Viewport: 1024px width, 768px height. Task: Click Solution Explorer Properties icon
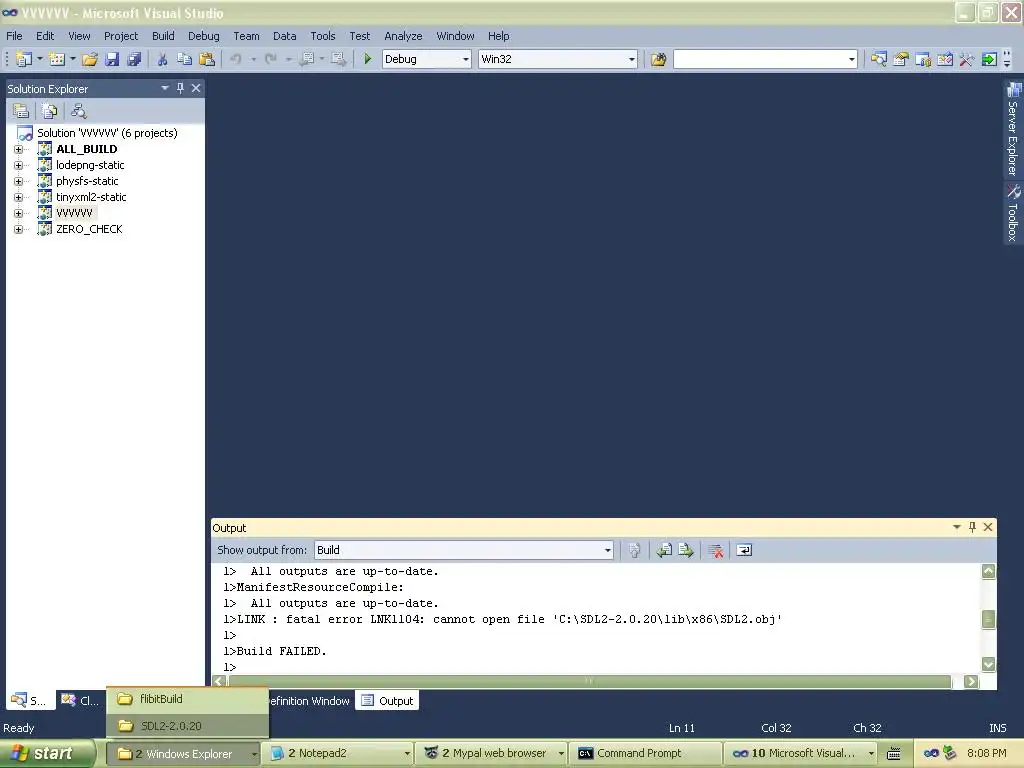tap(21, 111)
